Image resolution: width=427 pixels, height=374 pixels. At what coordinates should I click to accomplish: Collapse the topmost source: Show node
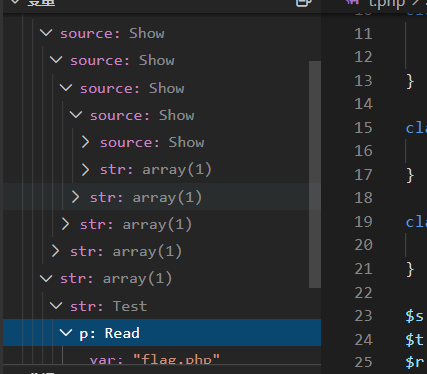tap(46, 33)
